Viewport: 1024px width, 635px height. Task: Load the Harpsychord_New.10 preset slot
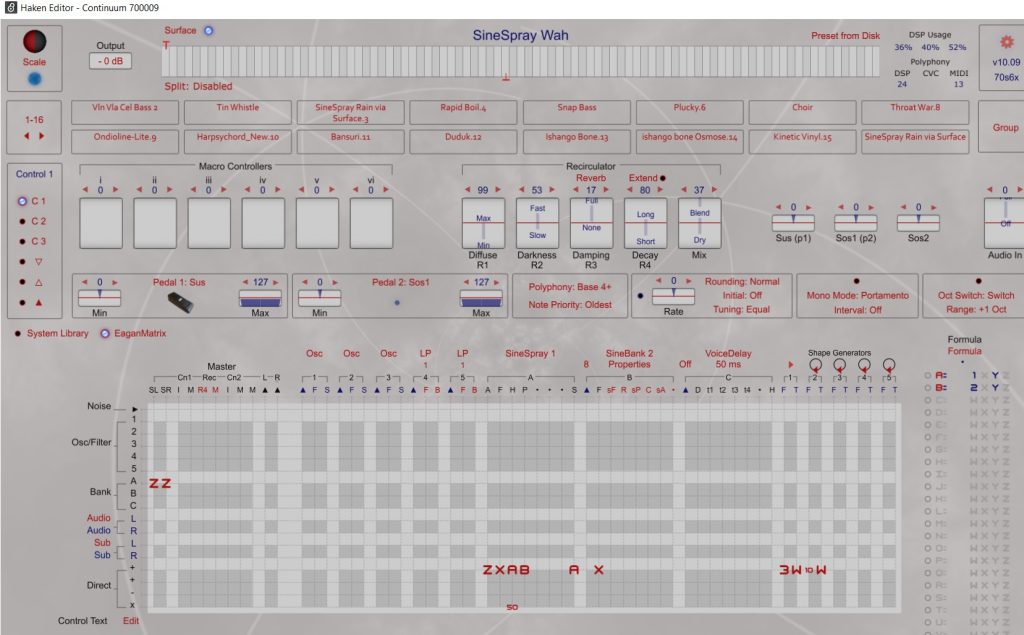(x=238, y=142)
